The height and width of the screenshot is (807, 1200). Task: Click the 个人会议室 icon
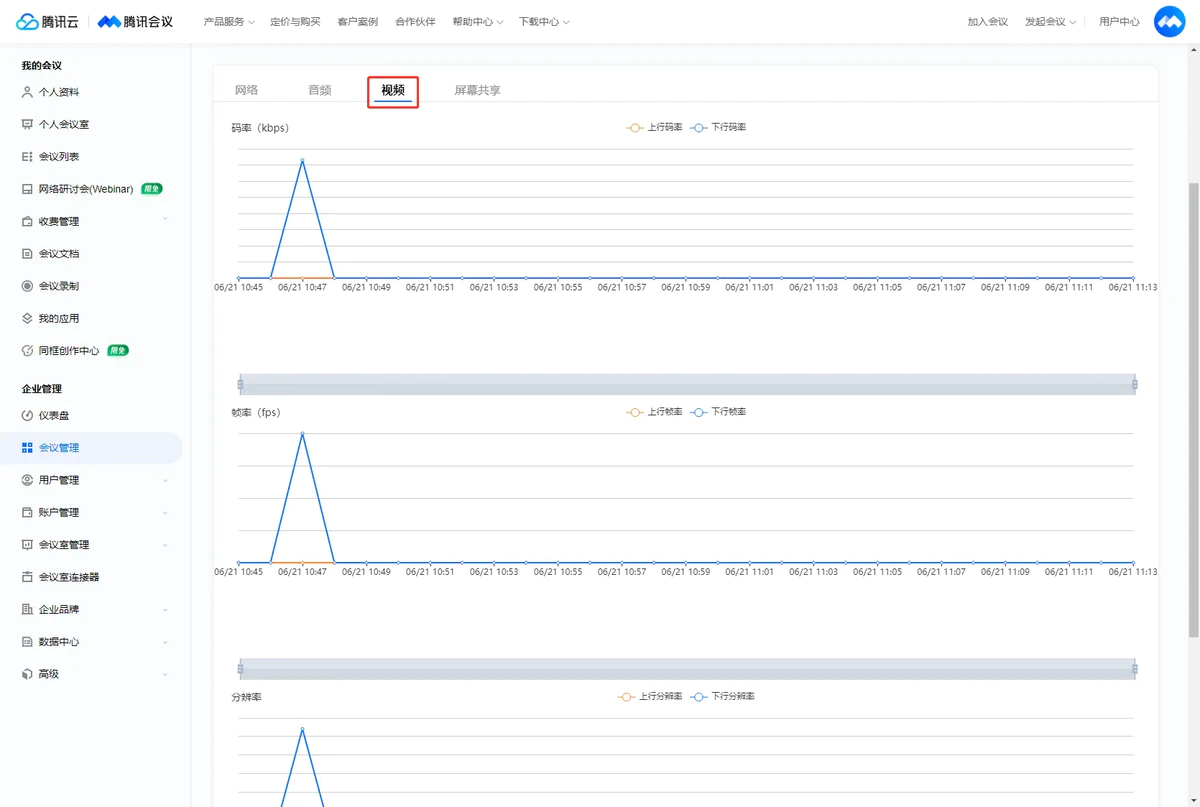click(x=27, y=124)
